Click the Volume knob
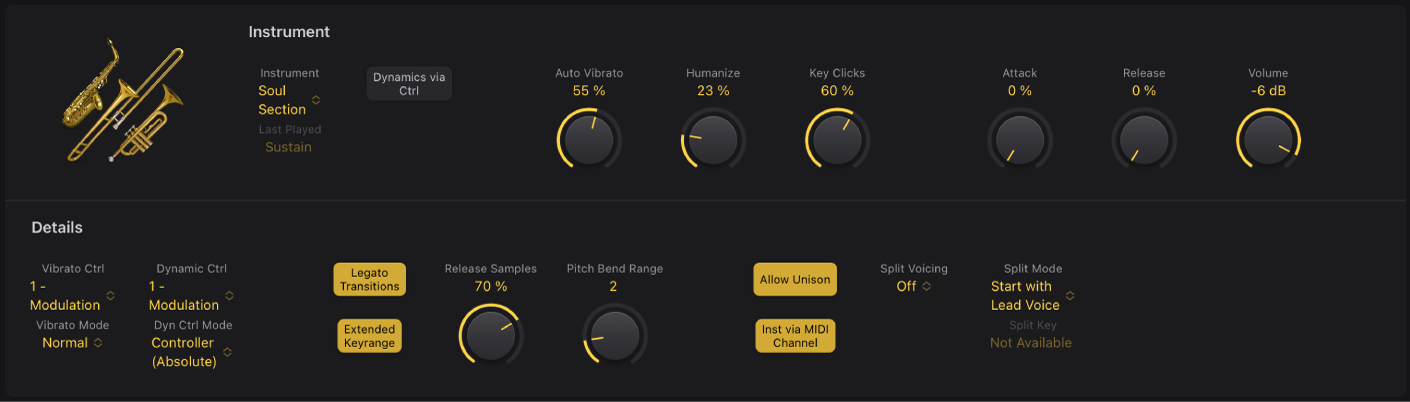Screen dimensions: 1410x402 click(x=1267, y=138)
